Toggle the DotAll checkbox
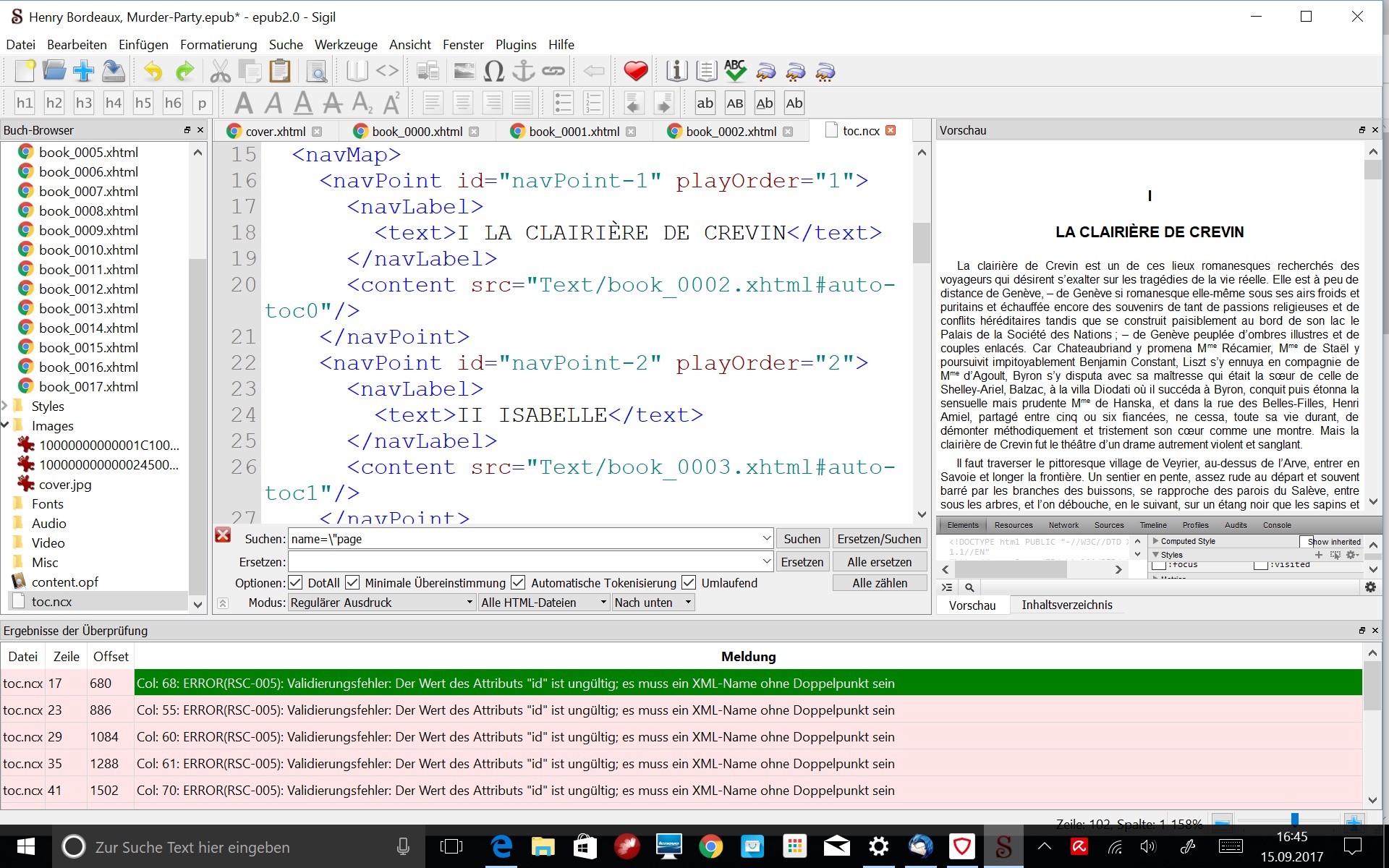Image resolution: width=1389 pixels, height=868 pixels. (x=296, y=583)
